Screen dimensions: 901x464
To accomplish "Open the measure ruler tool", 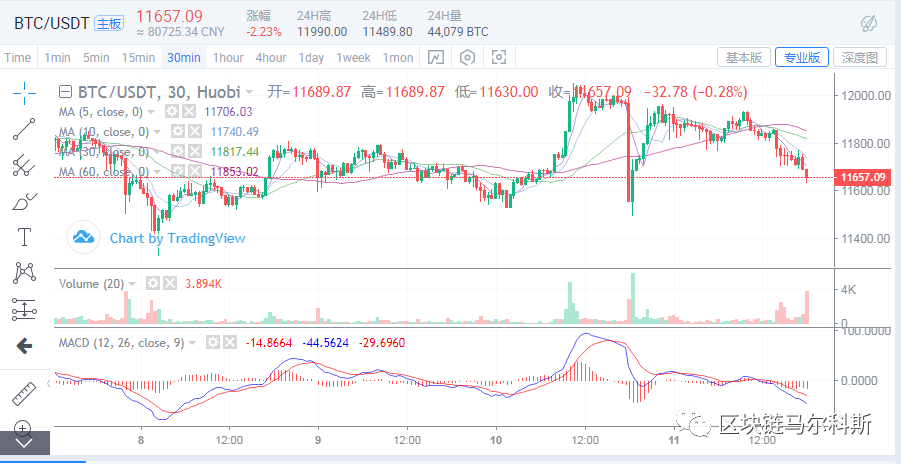I will click(x=23, y=393).
